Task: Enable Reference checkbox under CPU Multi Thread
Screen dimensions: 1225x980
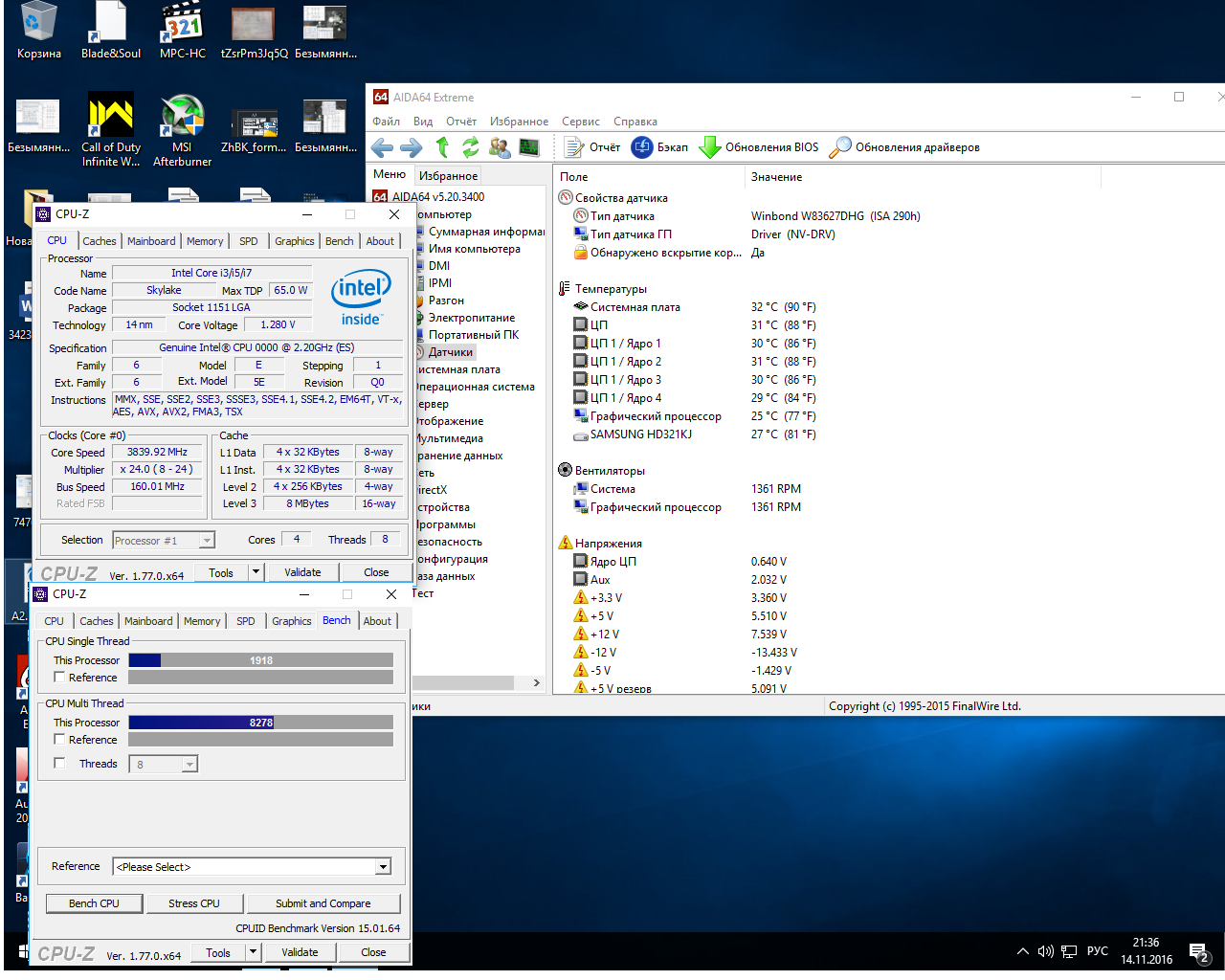Action: coord(60,740)
